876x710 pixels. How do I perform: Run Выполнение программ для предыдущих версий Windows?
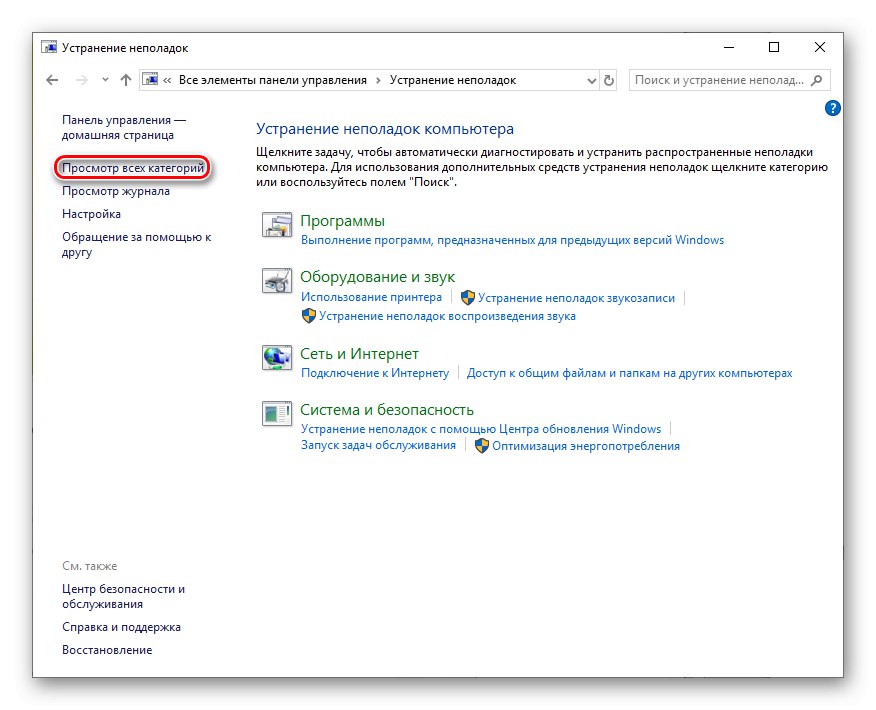point(512,240)
